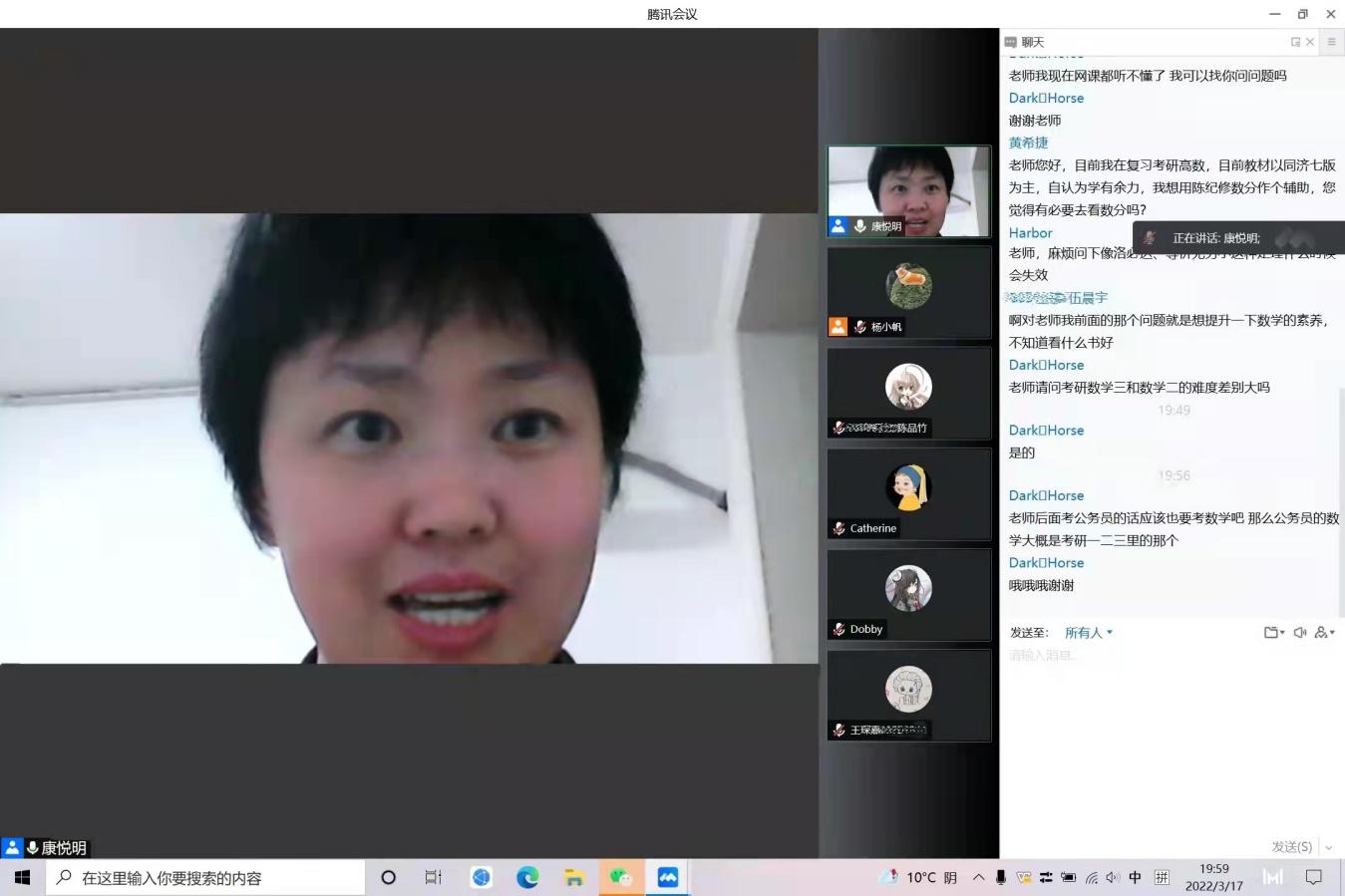Viewport: 1345px width, 896px height.
Task: Click the chat sound notification speaker icon
Action: 1299,633
